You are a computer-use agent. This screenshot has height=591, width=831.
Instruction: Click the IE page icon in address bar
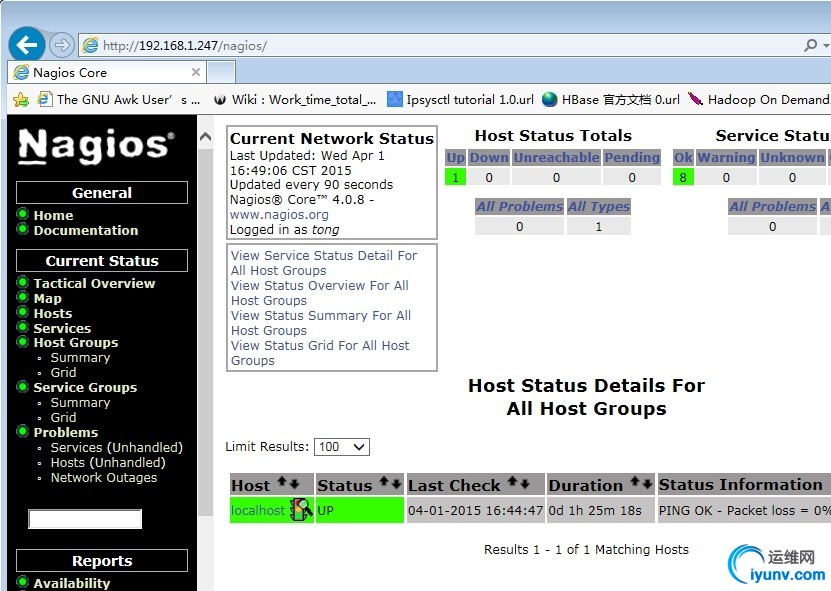point(90,46)
